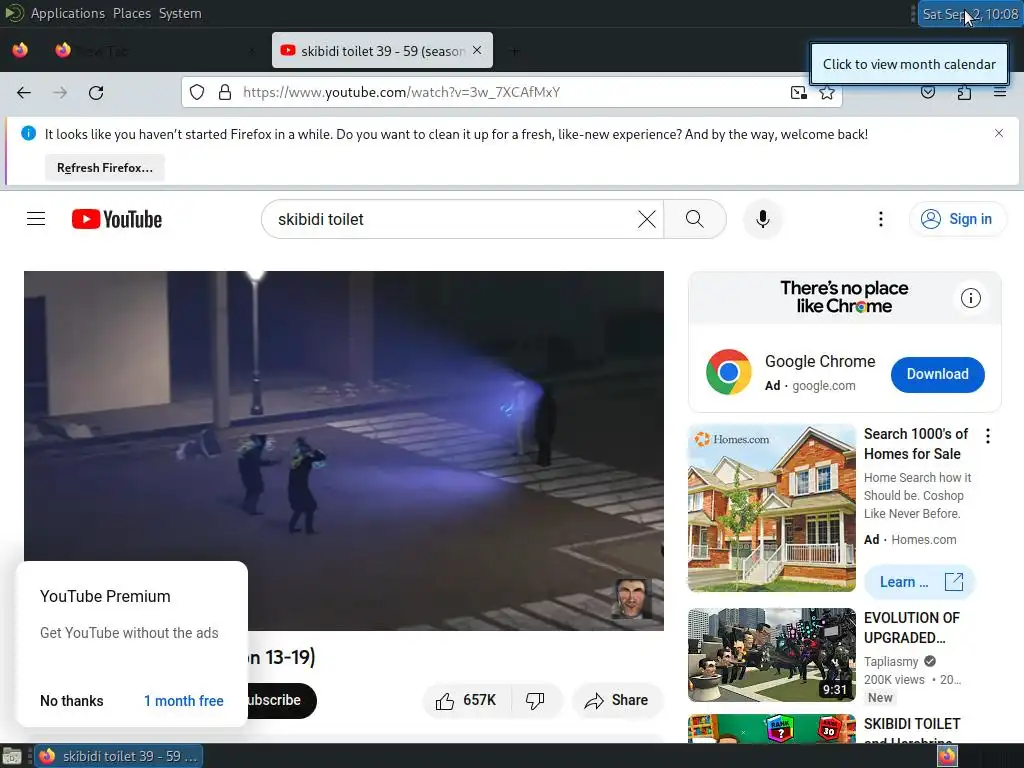Go to YouTube home via logo
1024x768 pixels.
(117, 219)
